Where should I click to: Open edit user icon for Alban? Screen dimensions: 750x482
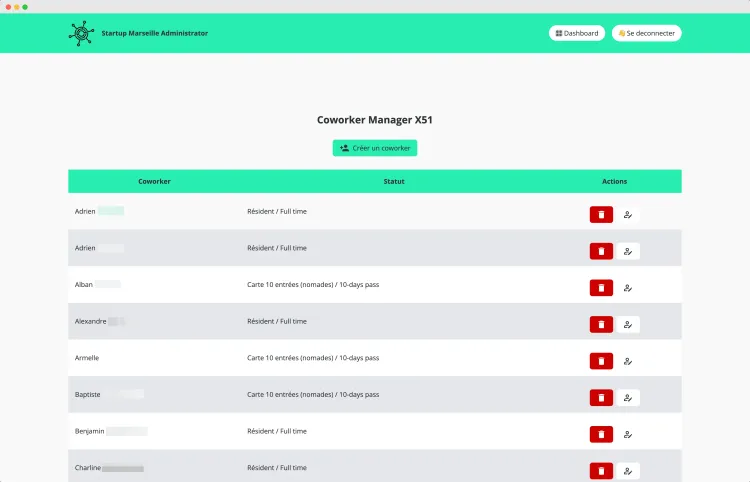[x=628, y=288]
